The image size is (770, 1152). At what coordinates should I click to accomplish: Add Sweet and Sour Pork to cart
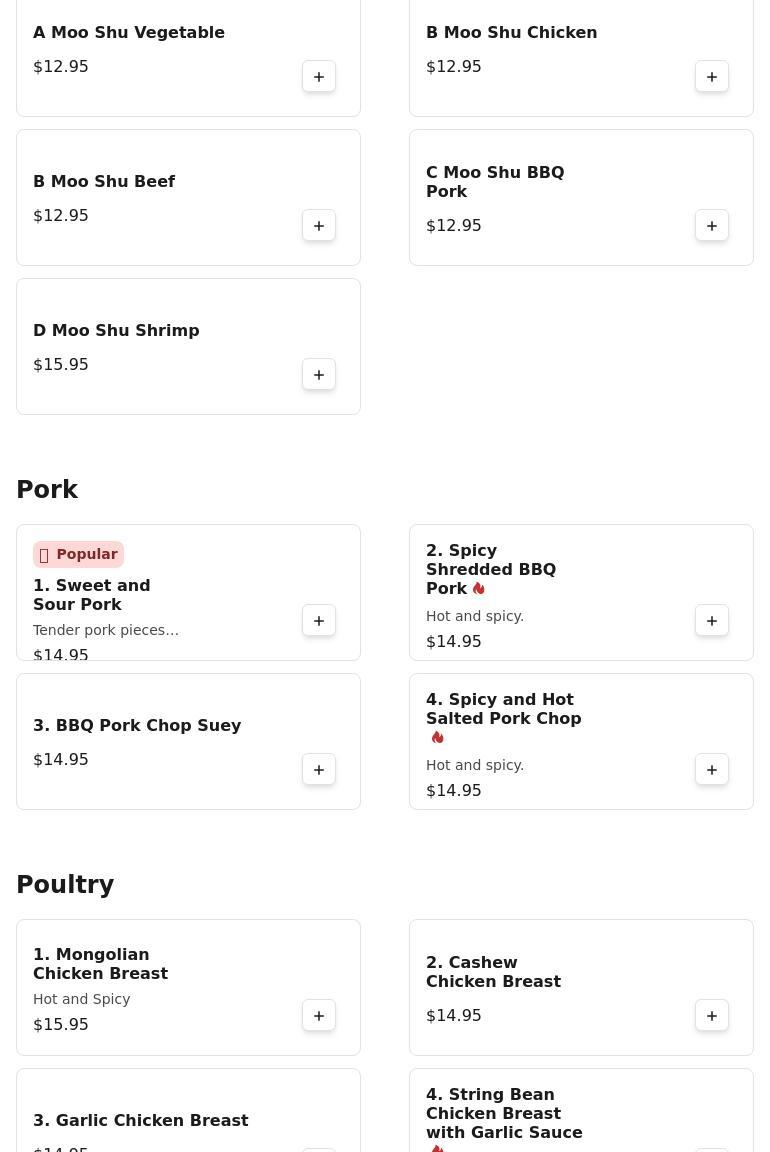(319, 621)
